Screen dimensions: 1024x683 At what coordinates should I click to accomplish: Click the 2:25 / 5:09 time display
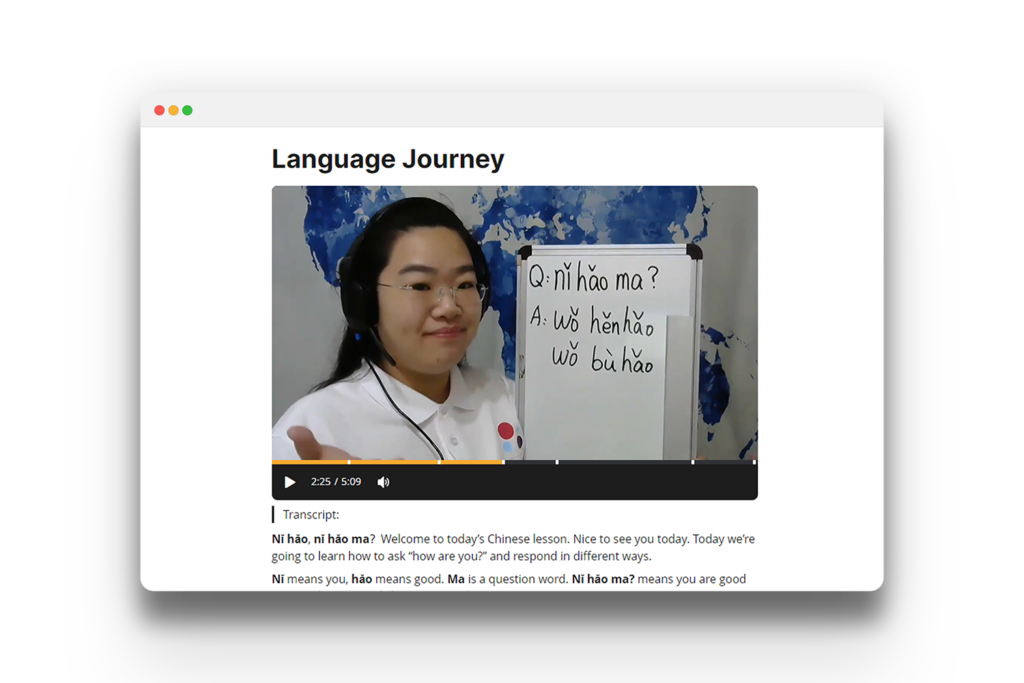[x=336, y=482]
